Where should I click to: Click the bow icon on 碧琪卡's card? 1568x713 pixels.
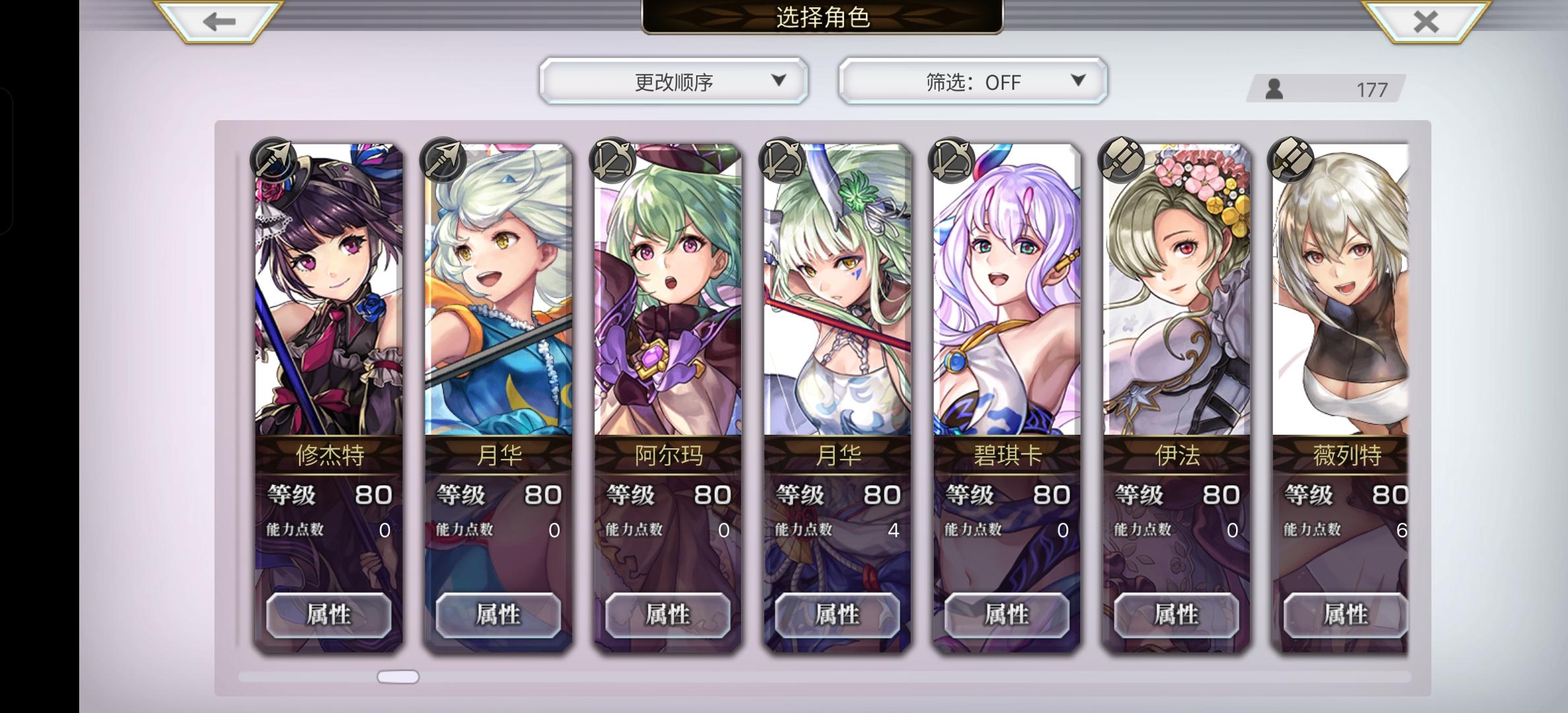pyautogui.click(x=951, y=160)
